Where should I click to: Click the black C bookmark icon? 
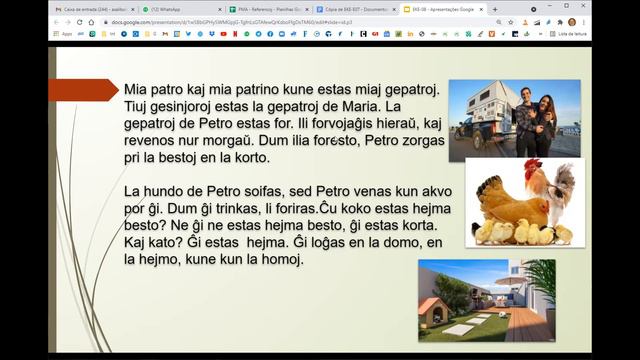(x=363, y=34)
